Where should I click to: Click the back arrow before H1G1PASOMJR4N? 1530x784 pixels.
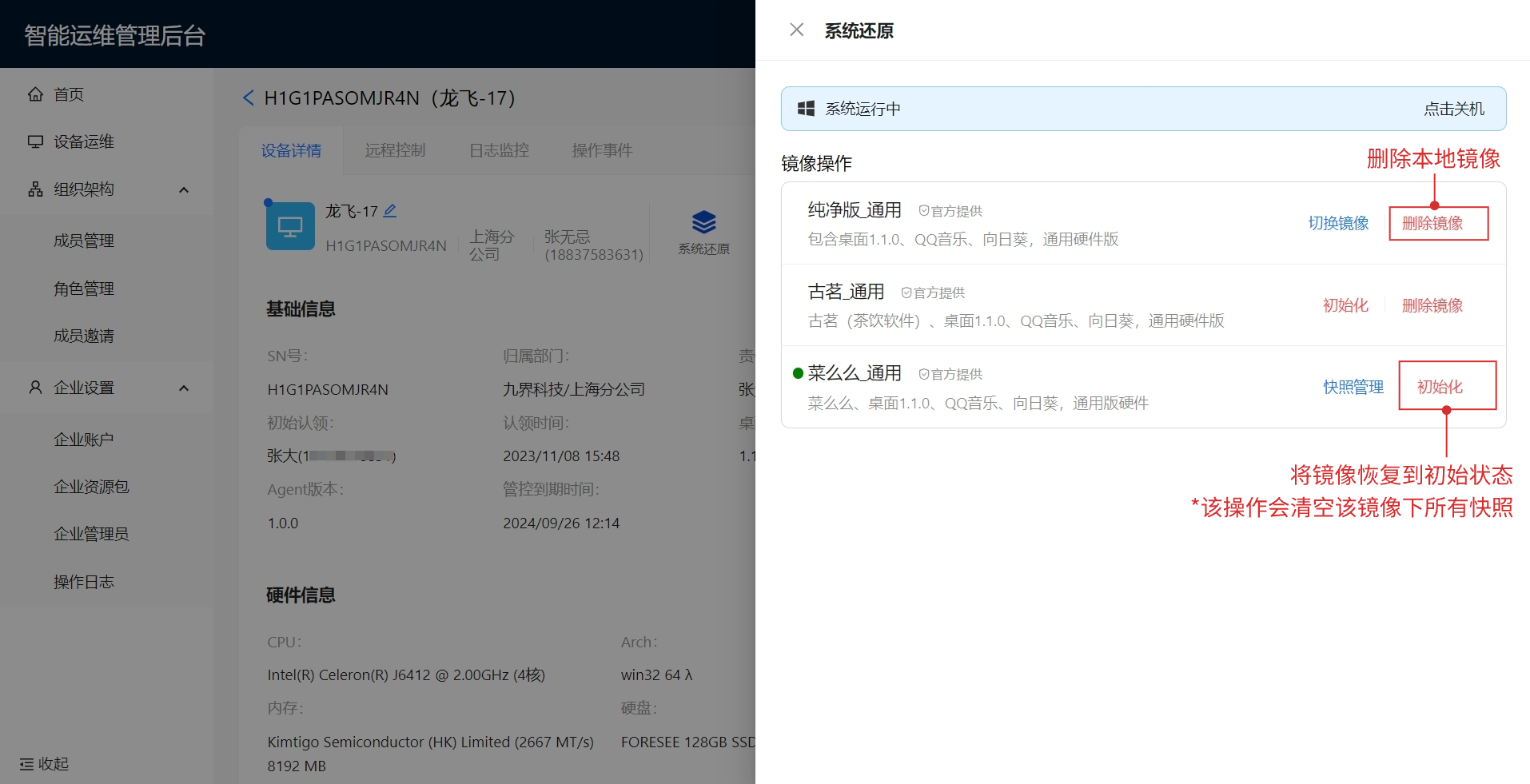pos(249,98)
